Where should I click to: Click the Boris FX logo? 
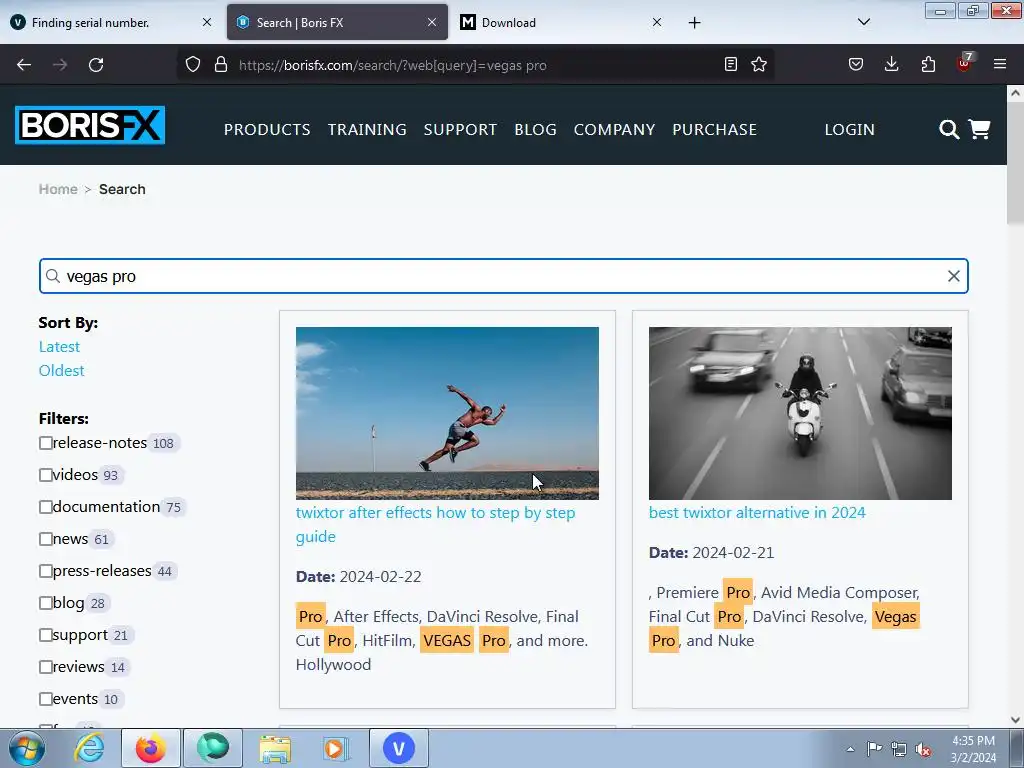coord(90,125)
